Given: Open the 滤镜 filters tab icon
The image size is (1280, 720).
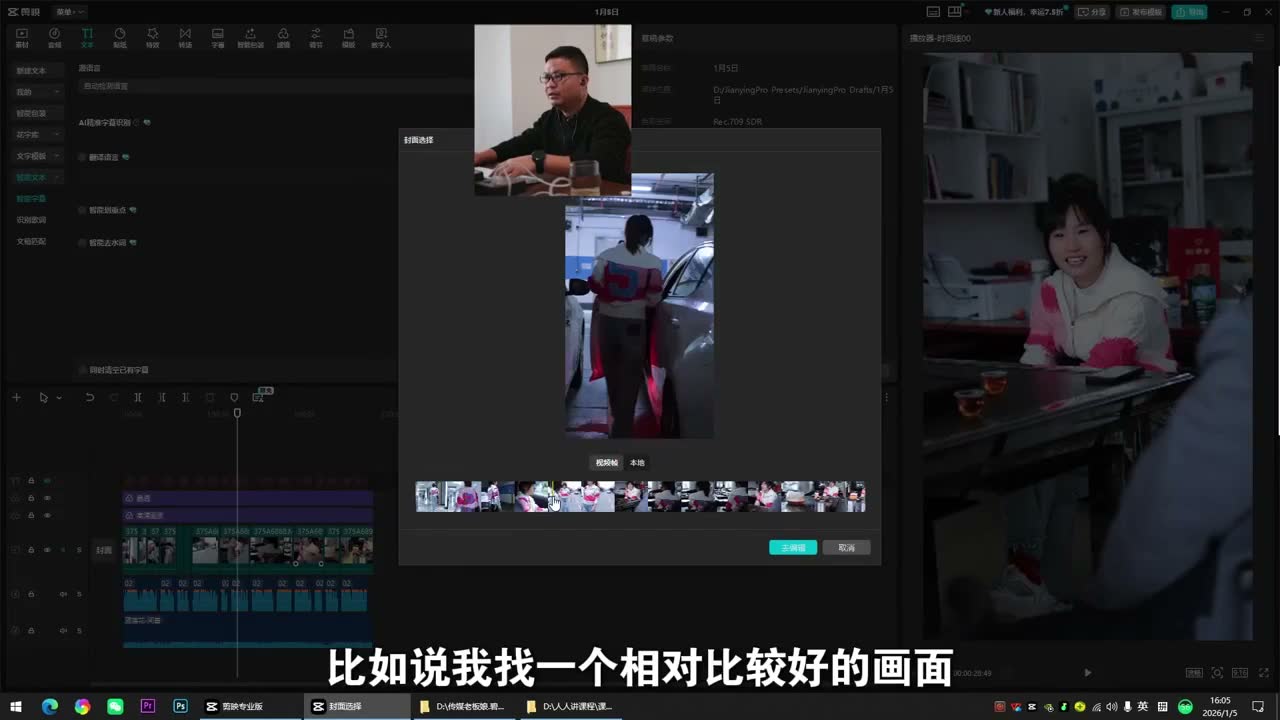Looking at the screenshot, I should pyautogui.click(x=283, y=38).
